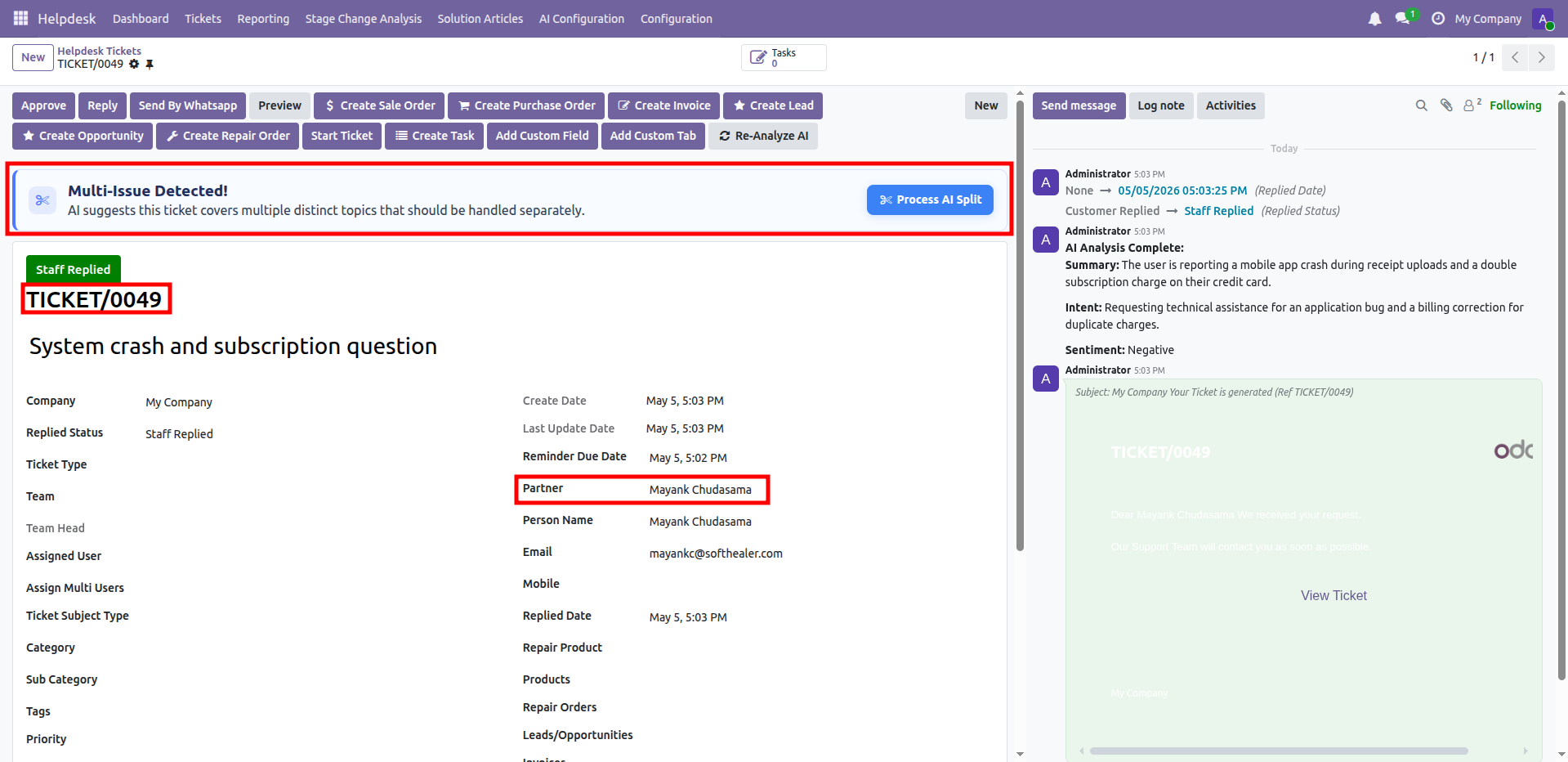The height and width of the screenshot is (762, 1568).
Task: Click Send By Whatsapp button
Action: pyautogui.click(x=188, y=105)
